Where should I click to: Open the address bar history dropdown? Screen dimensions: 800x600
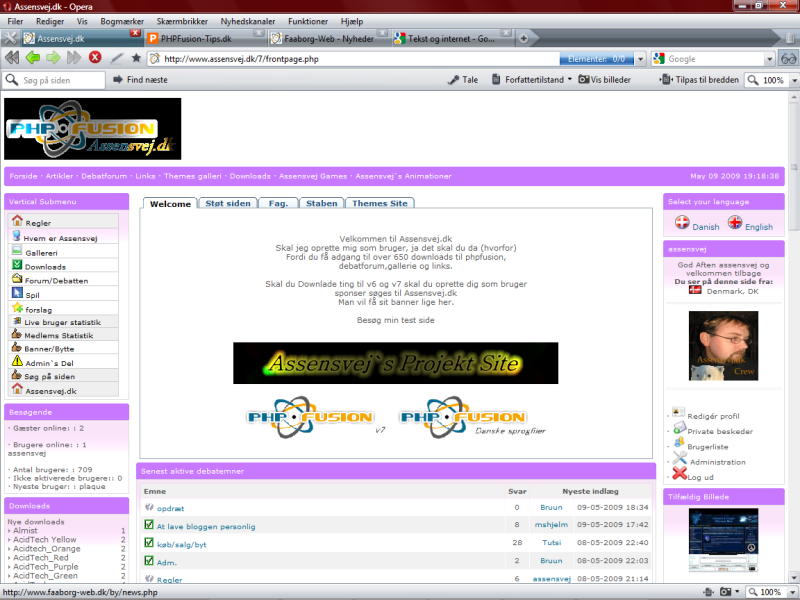[641, 59]
